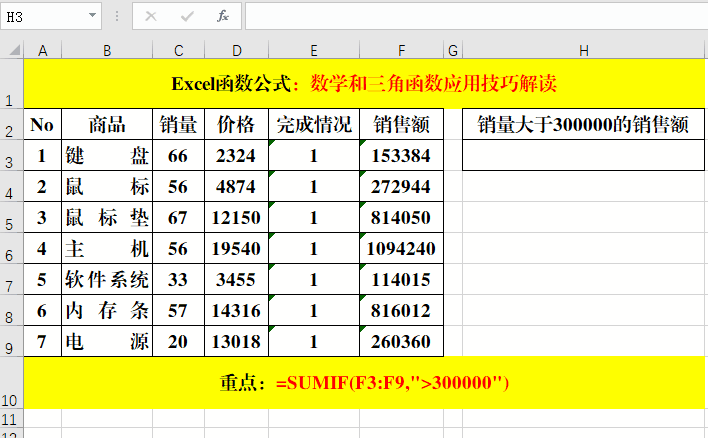Click the formula bar expand dots handle
The height and width of the screenshot is (438, 708).
[117, 17]
